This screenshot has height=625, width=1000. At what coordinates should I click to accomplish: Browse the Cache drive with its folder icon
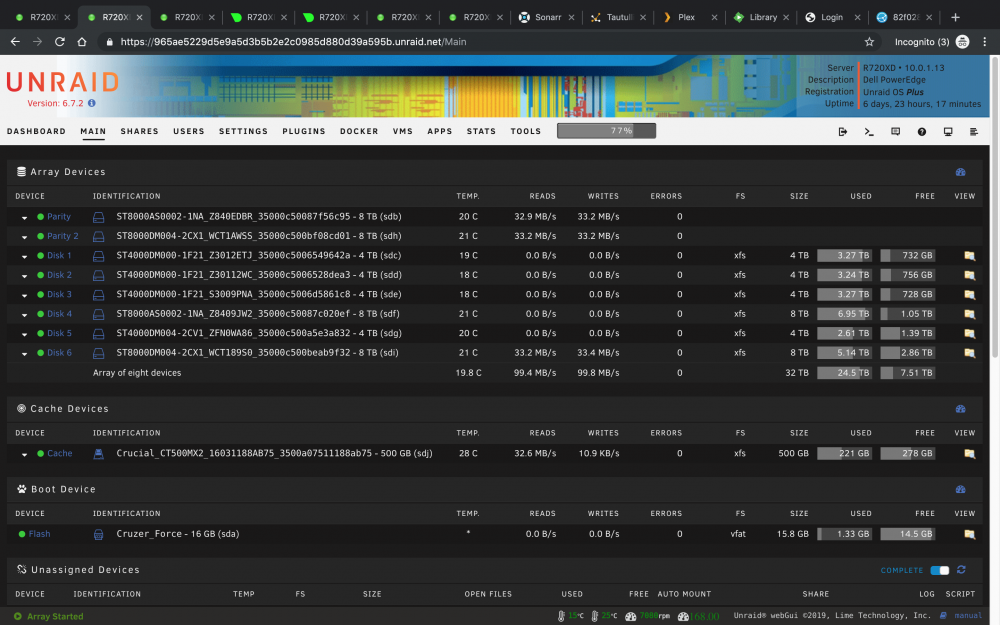coord(969,453)
